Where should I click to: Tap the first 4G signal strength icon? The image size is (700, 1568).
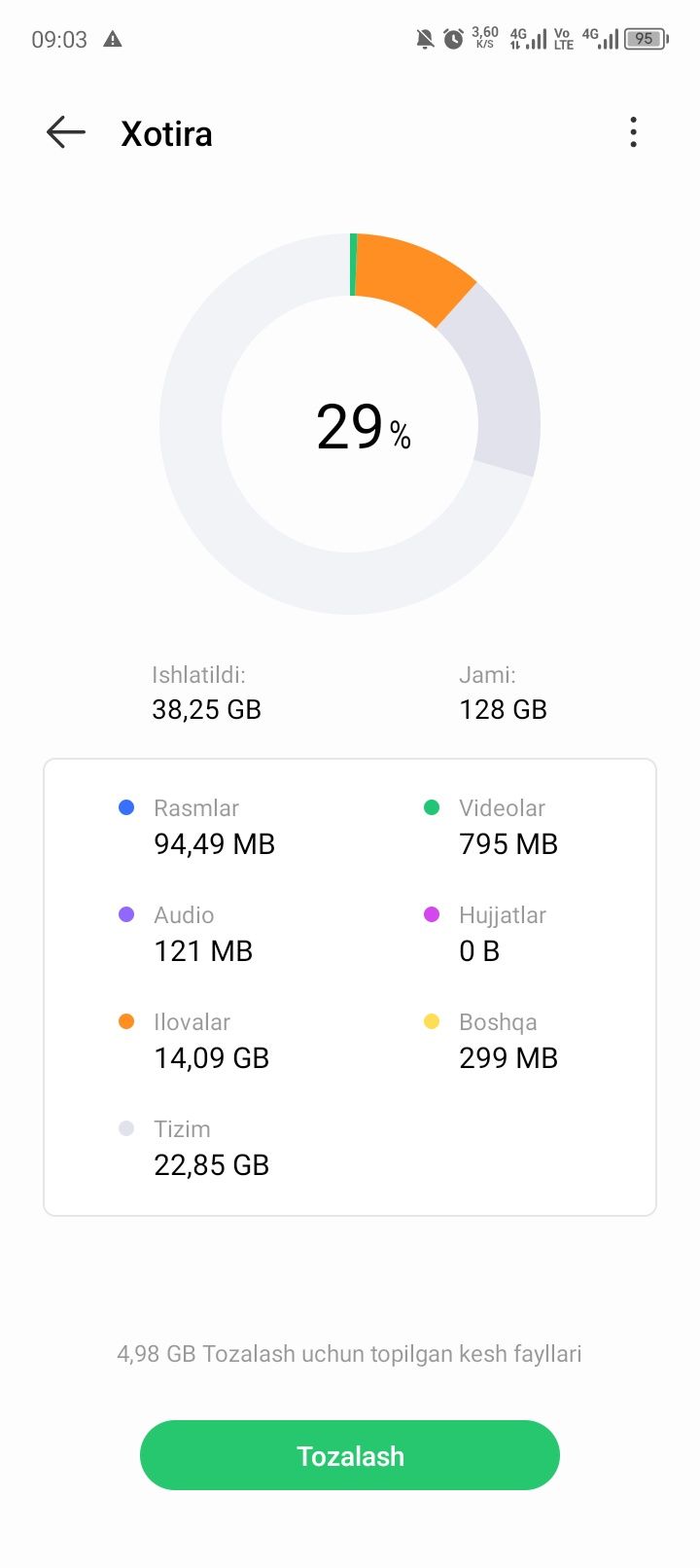pos(528,39)
